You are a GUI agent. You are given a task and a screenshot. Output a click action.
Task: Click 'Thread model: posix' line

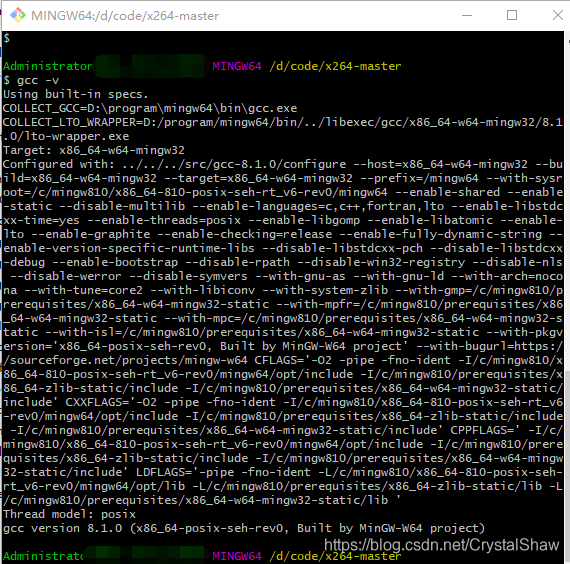(69, 515)
